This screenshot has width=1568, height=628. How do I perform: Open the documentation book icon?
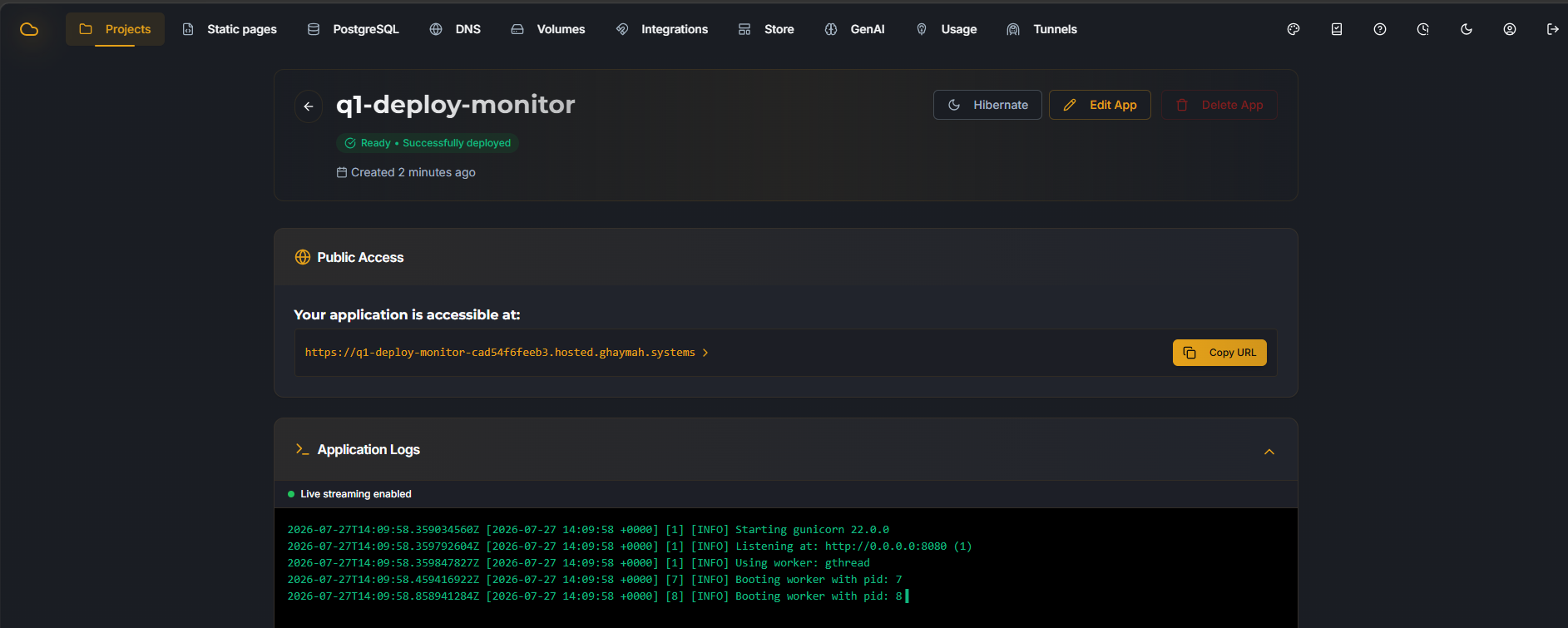(x=1337, y=29)
